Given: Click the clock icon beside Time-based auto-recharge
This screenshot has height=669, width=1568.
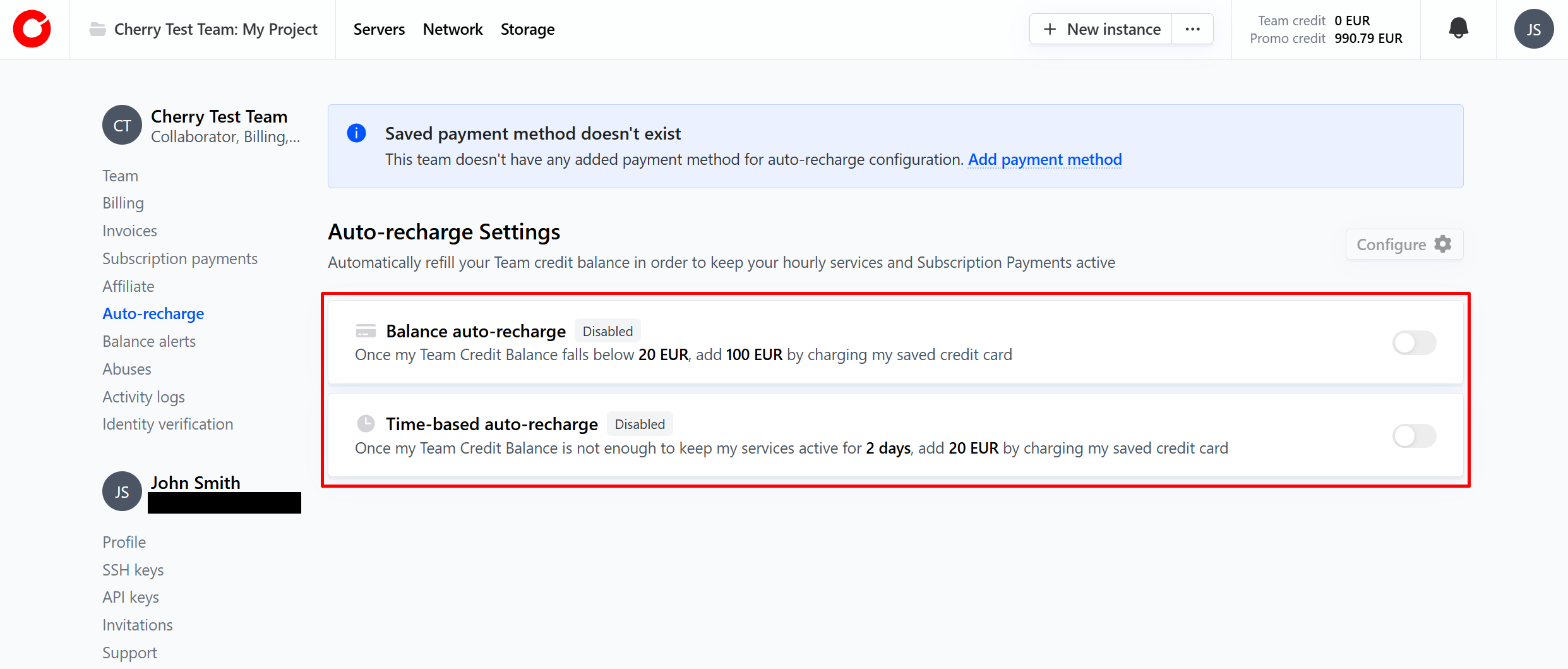Looking at the screenshot, I should click(366, 424).
